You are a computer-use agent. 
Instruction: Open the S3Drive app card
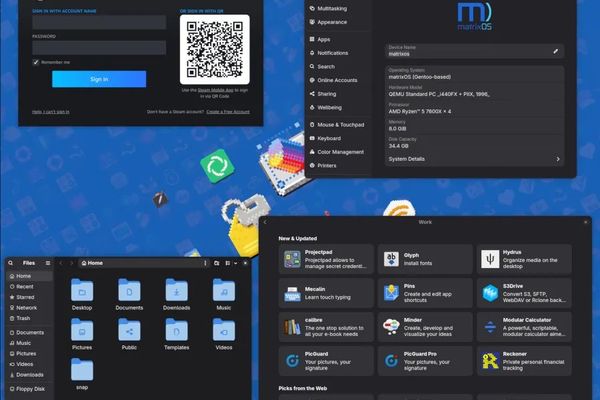(x=524, y=293)
